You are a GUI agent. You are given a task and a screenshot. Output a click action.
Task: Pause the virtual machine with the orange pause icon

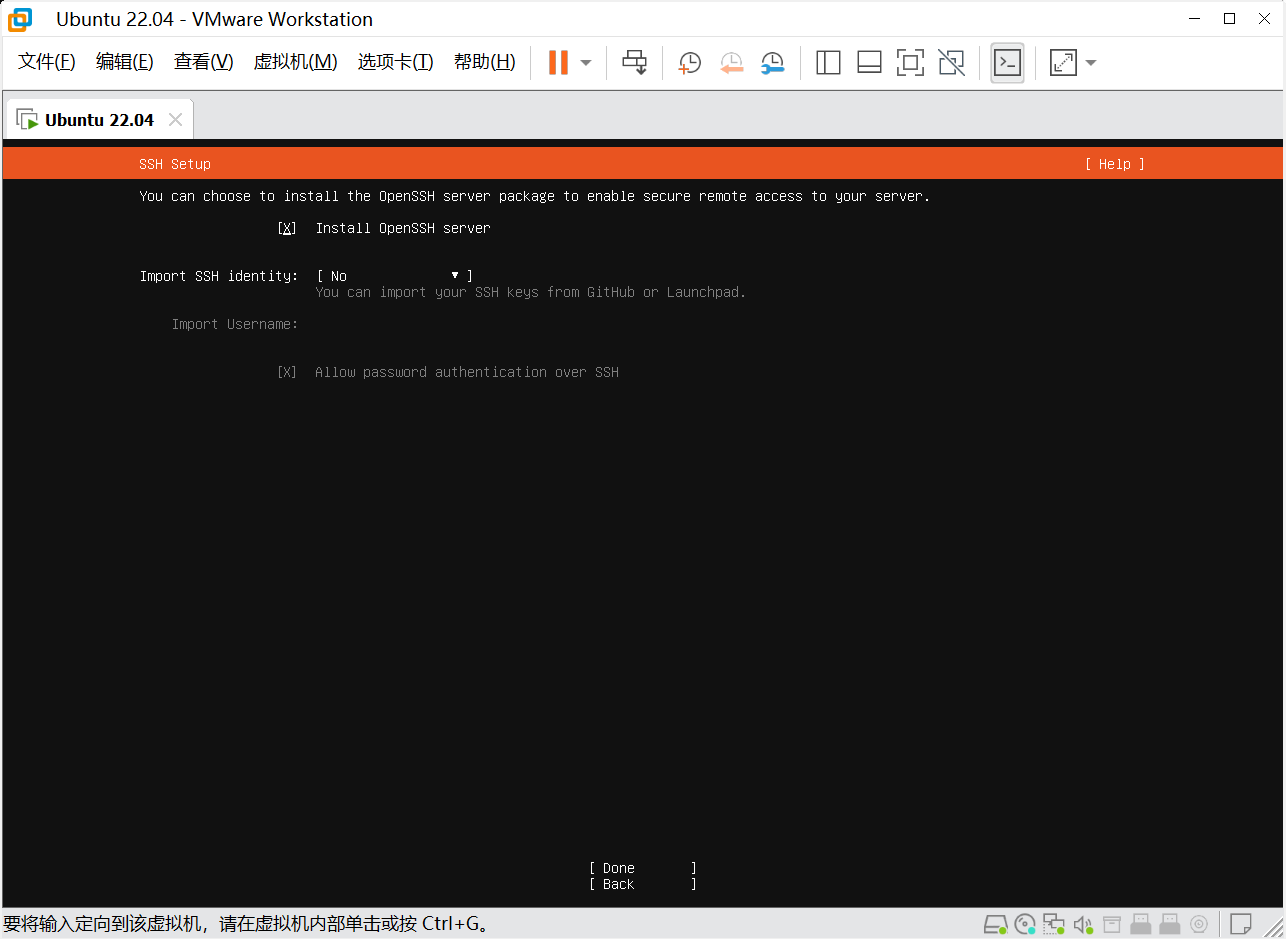[x=558, y=62]
